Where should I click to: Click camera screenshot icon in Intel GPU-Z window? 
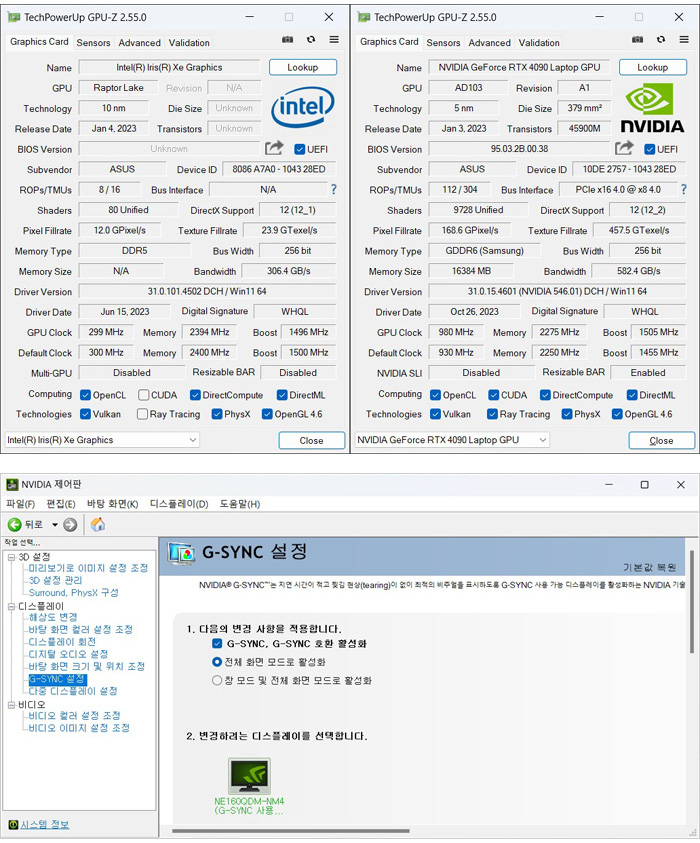(x=288, y=40)
